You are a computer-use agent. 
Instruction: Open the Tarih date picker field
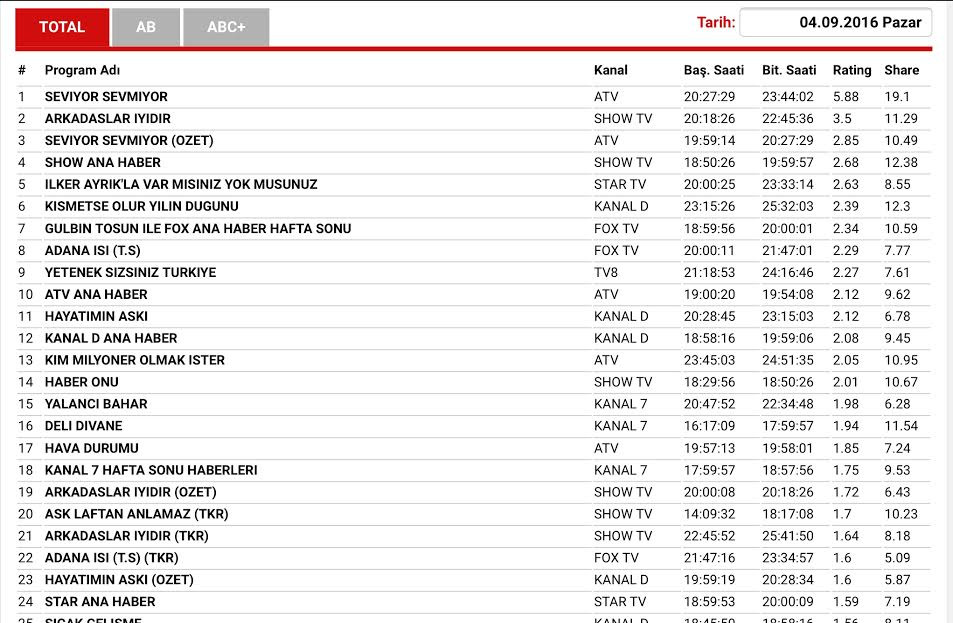coord(836,23)
